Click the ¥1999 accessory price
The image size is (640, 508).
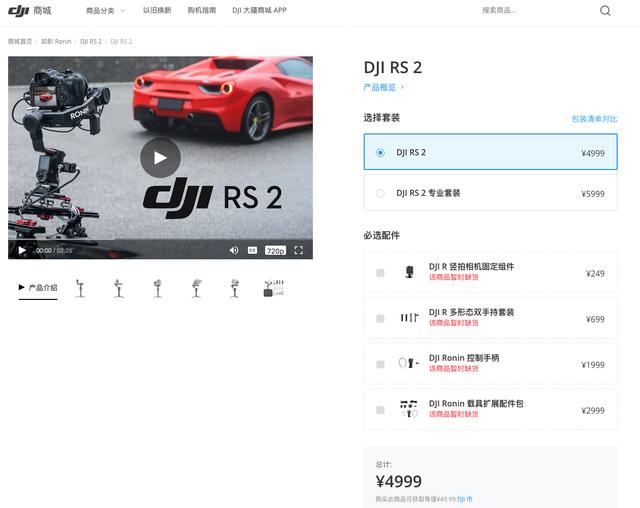[x=593, y=365]
